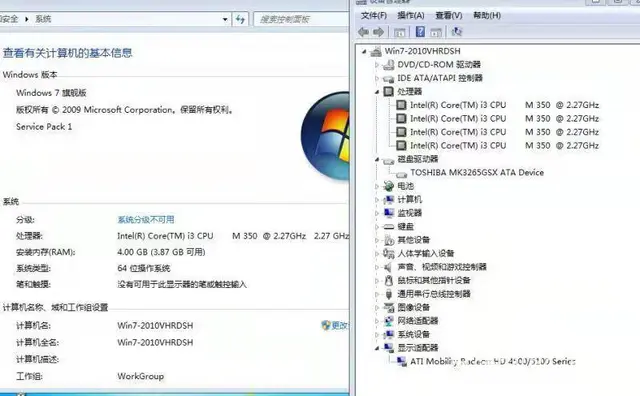Viewport: 640px width, 396px height.
Task: Click the 显示适配器 category icon
Action: pyautogui.click(x=389, y=348)
